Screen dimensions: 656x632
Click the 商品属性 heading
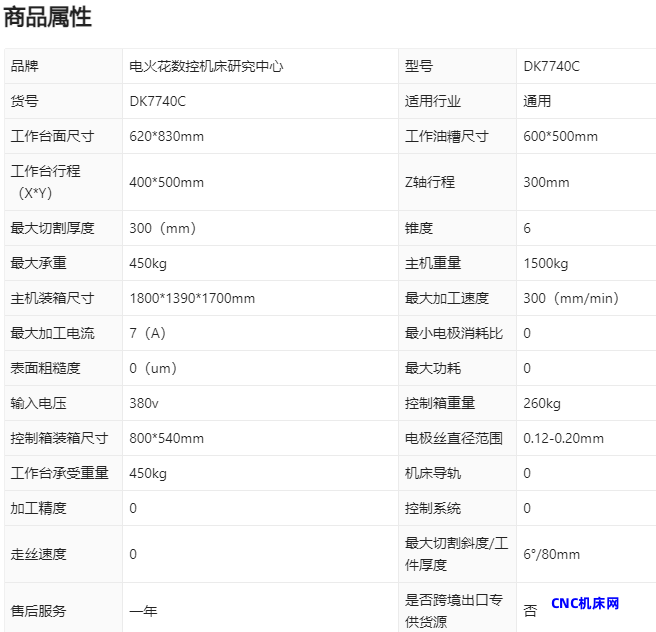coord(48,17)
